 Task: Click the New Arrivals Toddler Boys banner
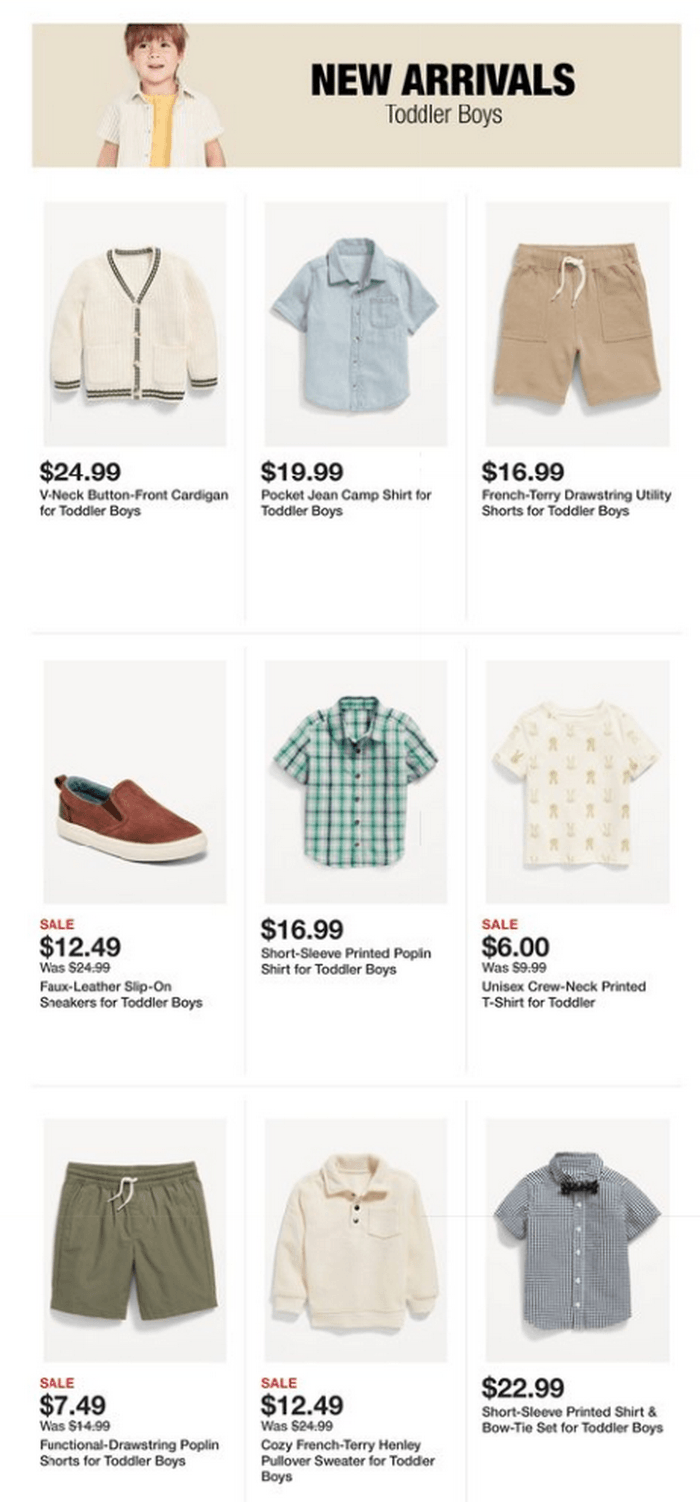click(357, 95)
